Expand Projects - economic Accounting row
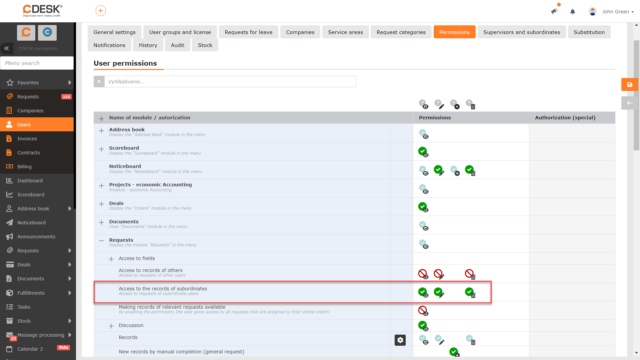The height and width of the screenshot is (360, 640). point(101,186)
